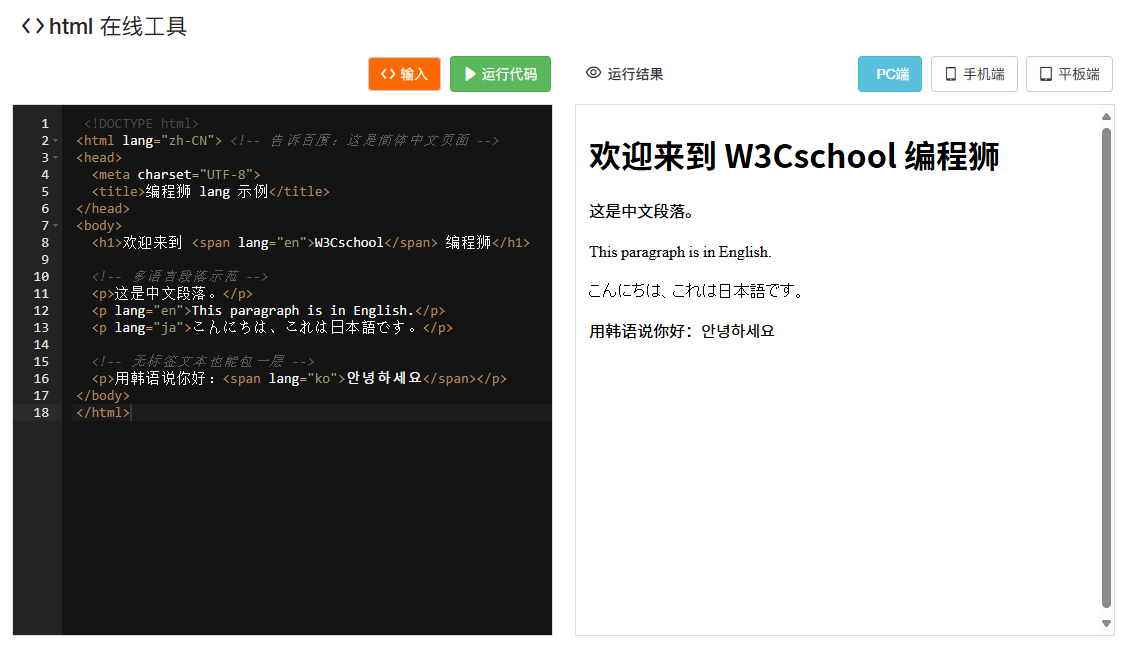The height and width of the screenshot is (659, 1129).
Task: Click the closing </head> tag in editor
Action: [x=103, y=209]
